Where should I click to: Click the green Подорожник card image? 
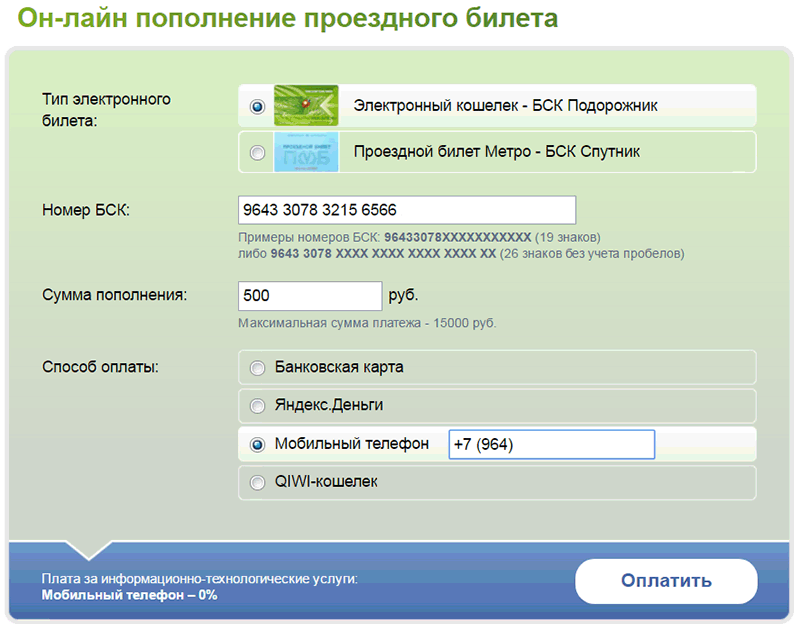(x=306, y=105)
